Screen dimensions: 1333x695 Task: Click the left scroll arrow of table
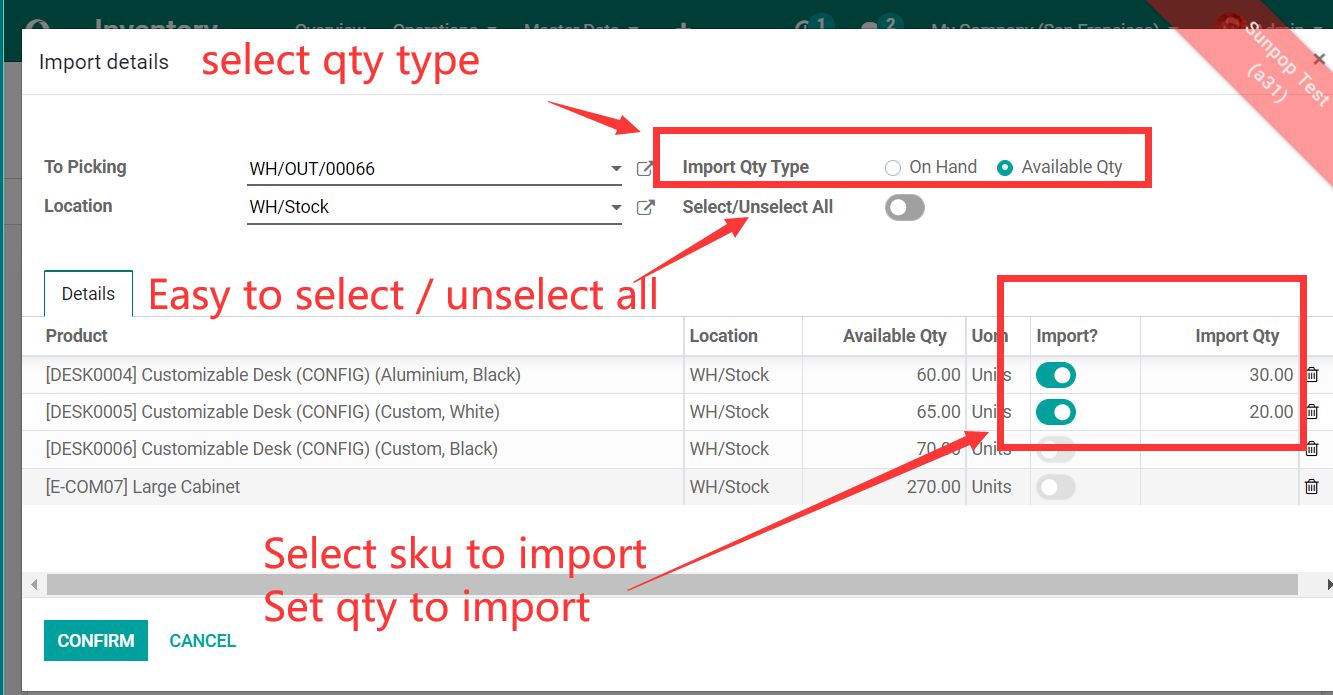pyautogui.click(x=33, y=584)
